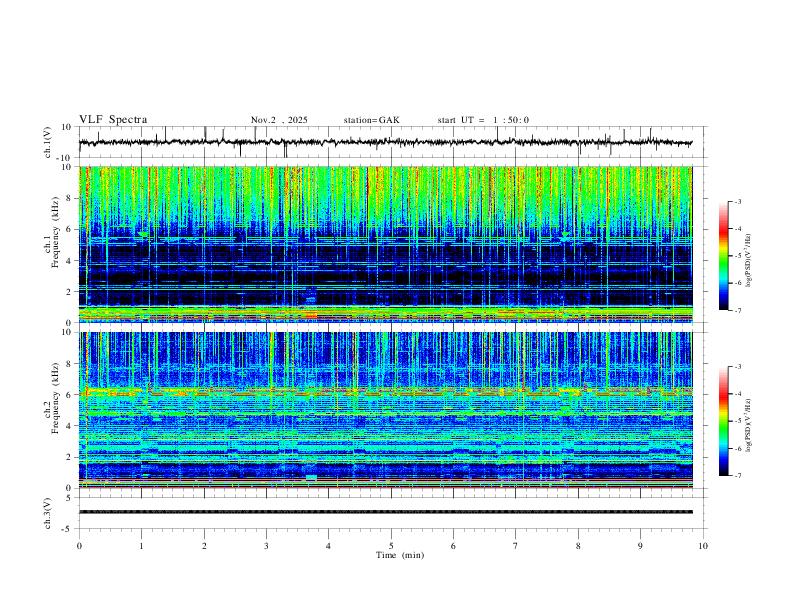Screen dimensions: 792x612
Task: Click the 'Nov.2 , 2025' date label
Action: tap(279, 120)
